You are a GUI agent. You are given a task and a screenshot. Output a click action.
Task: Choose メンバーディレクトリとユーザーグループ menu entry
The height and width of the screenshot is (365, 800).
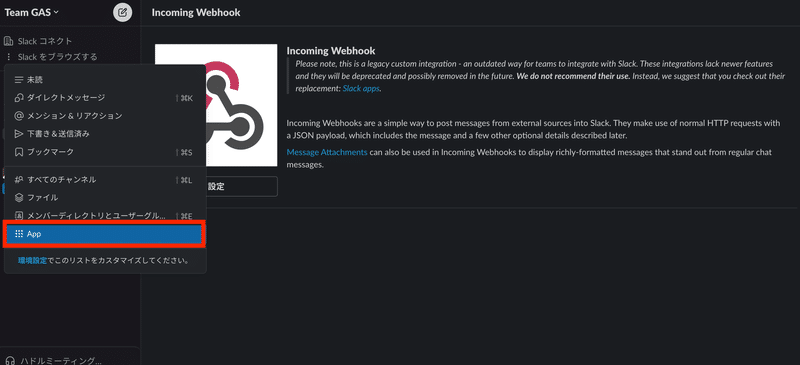point(105,215)
